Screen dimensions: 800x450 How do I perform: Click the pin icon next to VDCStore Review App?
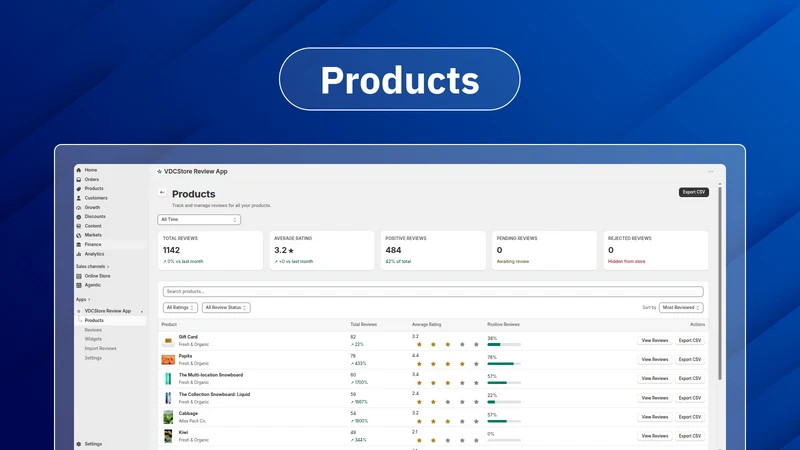point(142,311)
